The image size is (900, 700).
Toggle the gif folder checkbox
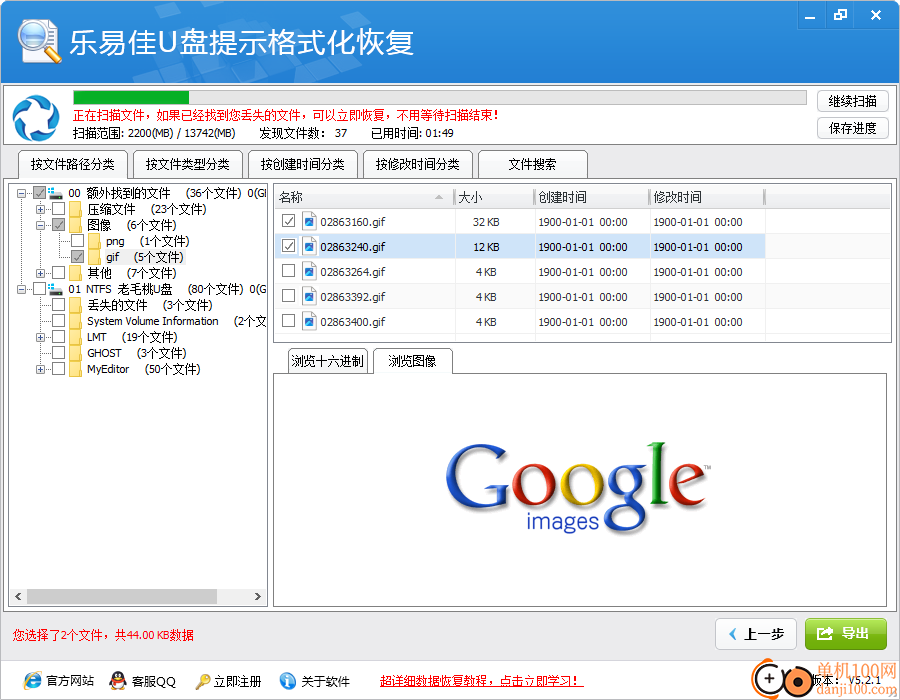(x=77, y=256)
